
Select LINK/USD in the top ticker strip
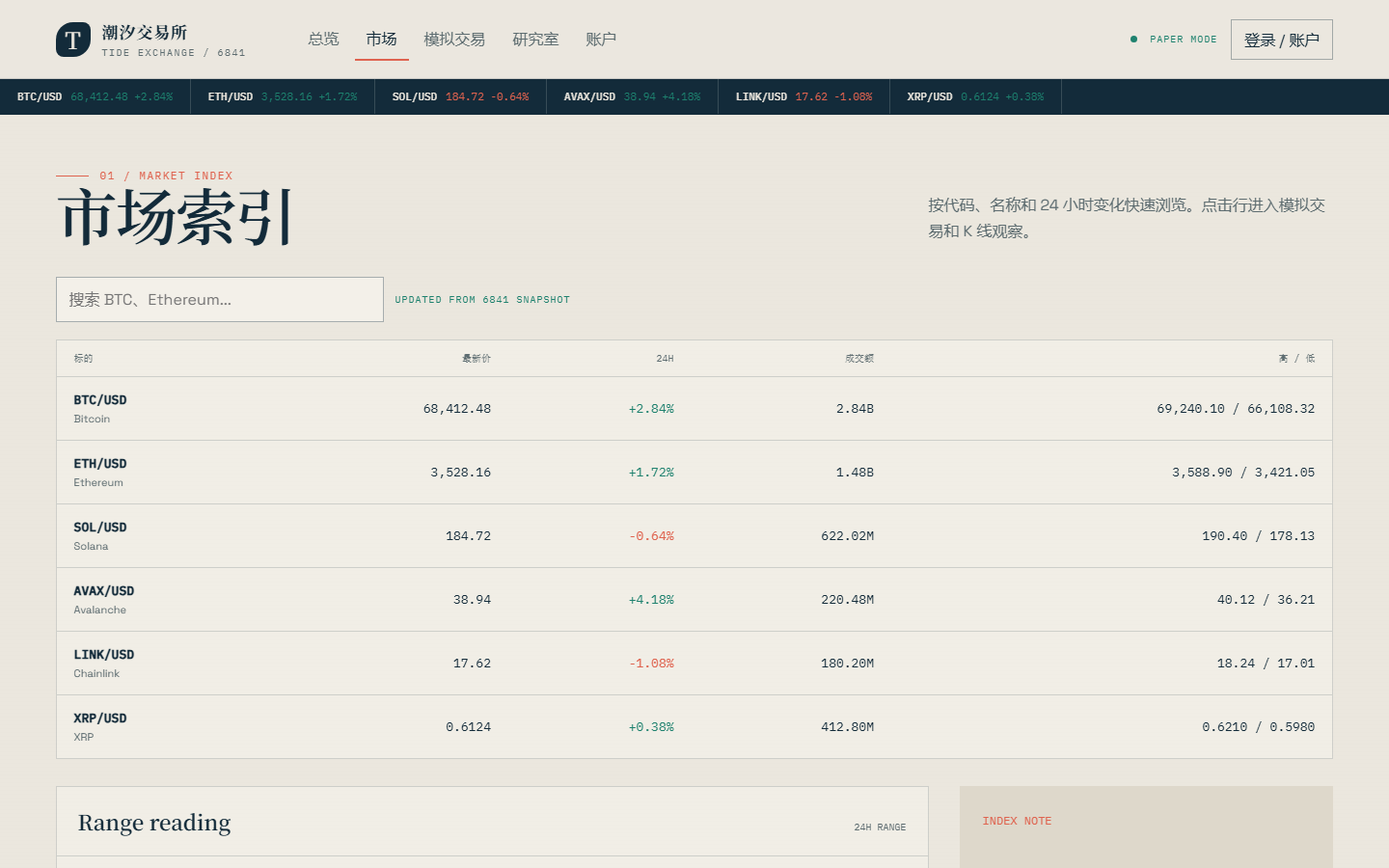[804, 96]
